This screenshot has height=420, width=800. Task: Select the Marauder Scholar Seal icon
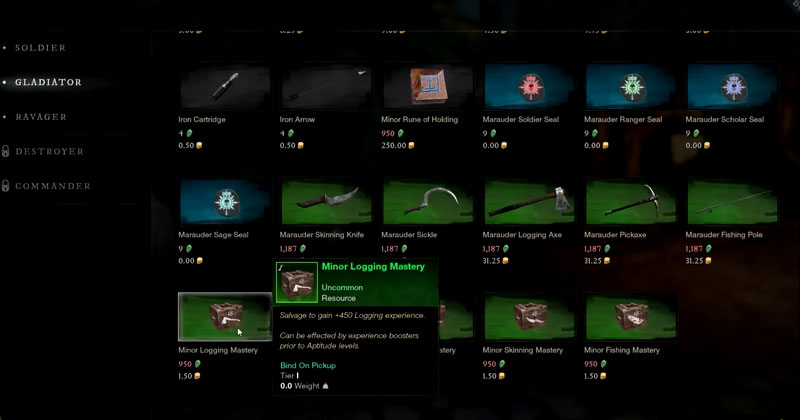732,86
